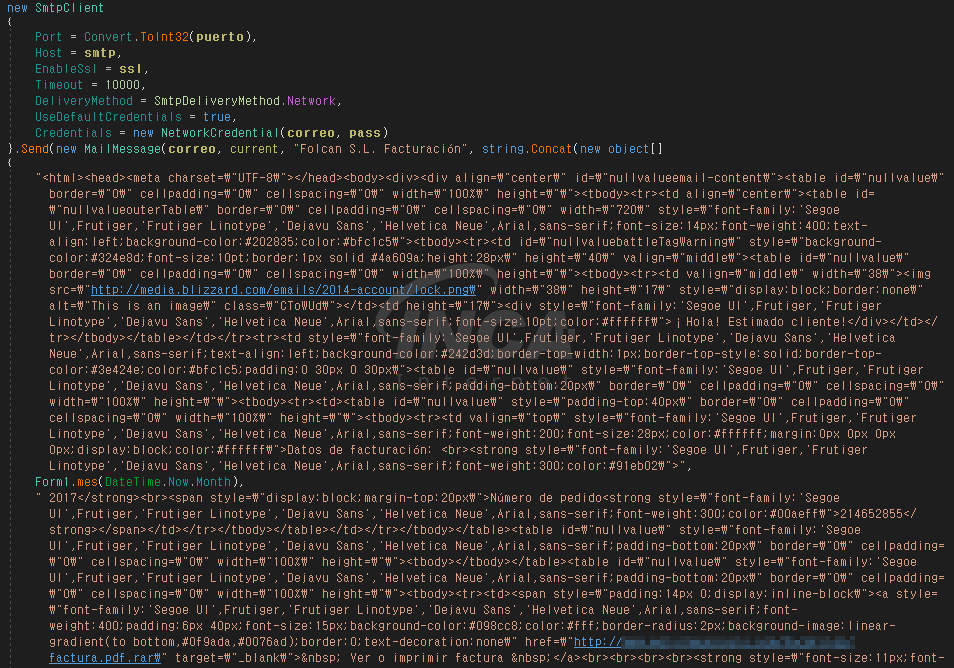Click the DeliveryMethod property name
The height and width of the screenshot is (668, 954).
click(83, 101)
